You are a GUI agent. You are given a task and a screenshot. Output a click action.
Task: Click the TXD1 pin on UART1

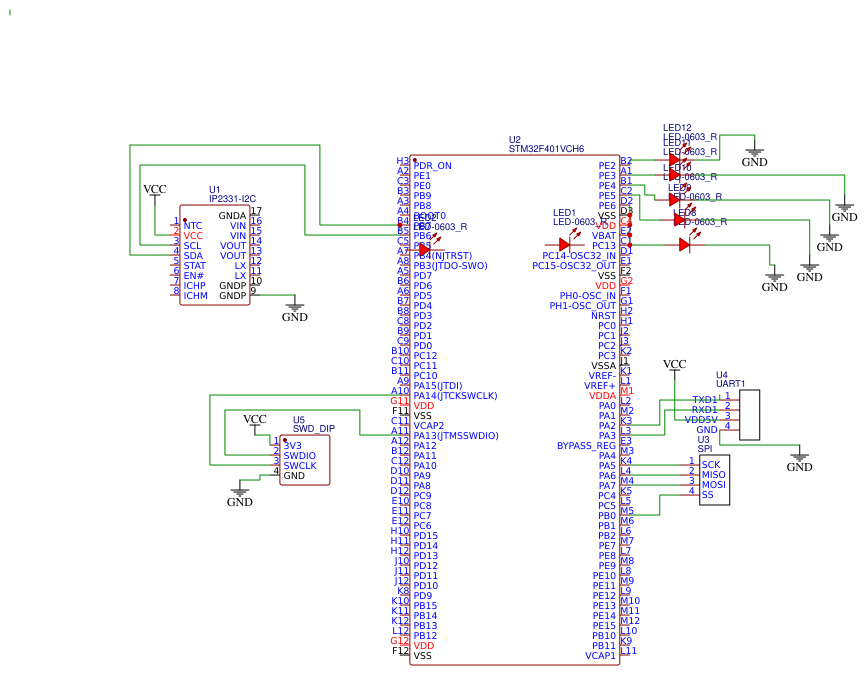point(705,400)
